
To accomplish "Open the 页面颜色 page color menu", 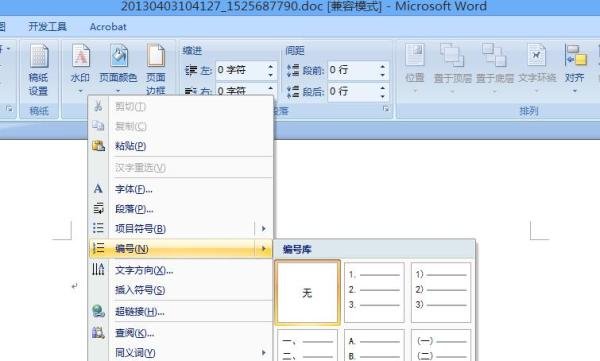I will tap(119, 68).
